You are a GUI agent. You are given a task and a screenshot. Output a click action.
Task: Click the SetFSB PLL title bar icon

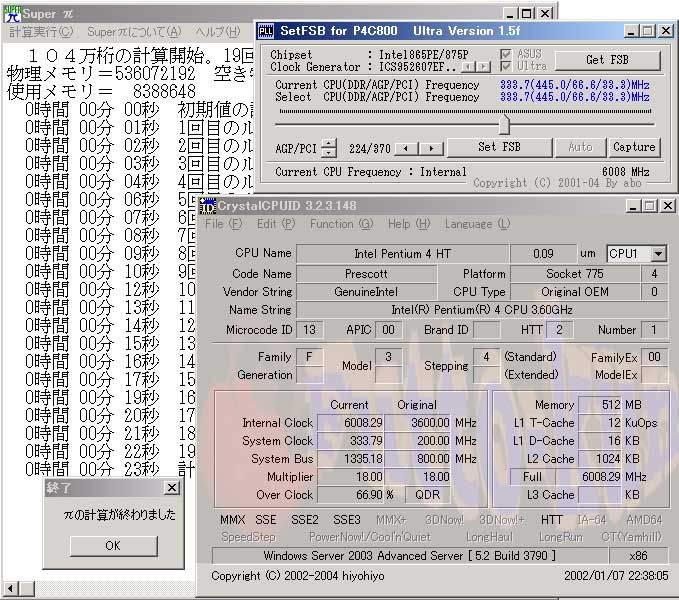(x=265, y=31)
